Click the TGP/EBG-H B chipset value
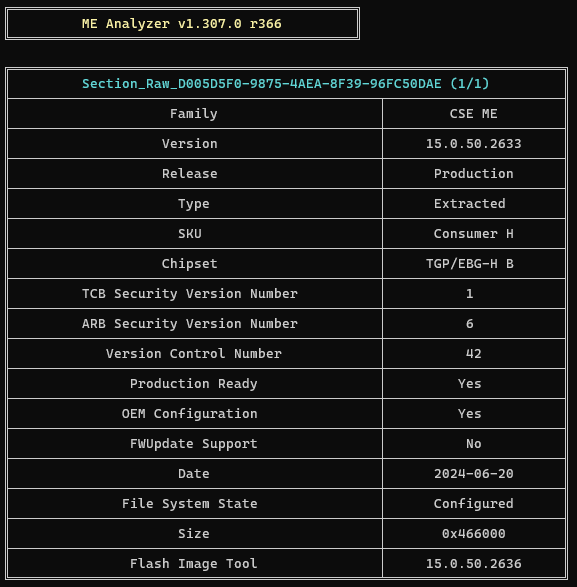 click(x=470, y=264)
